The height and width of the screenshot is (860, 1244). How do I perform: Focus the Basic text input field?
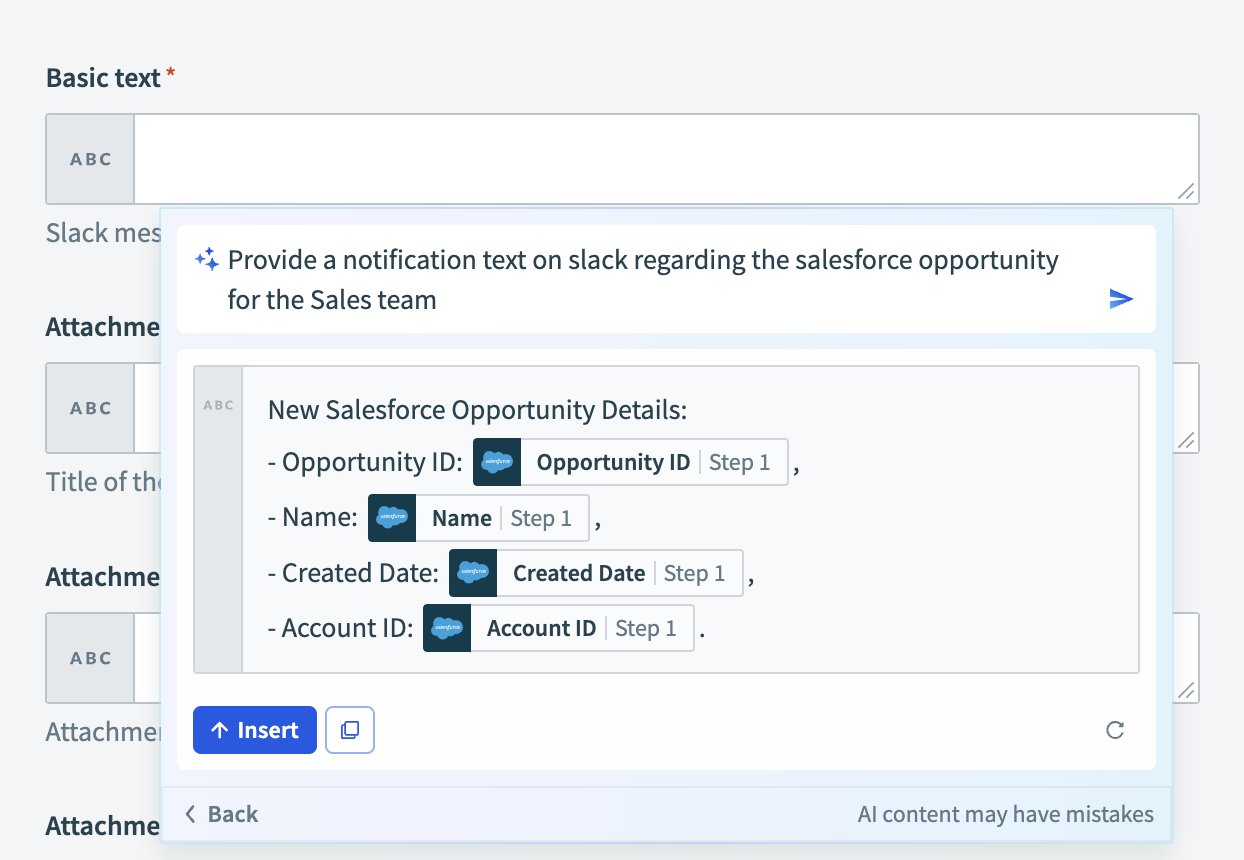[x=660, y=158]
